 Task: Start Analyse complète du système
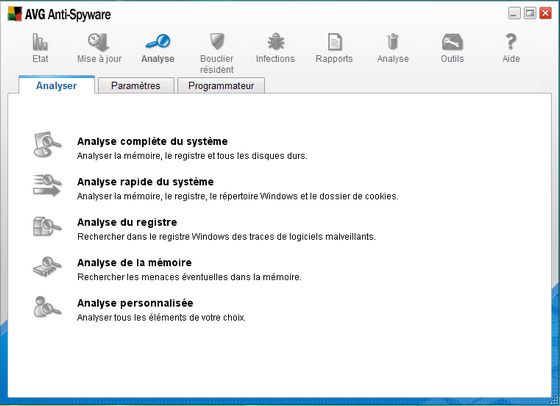click(x=152, y=141)
